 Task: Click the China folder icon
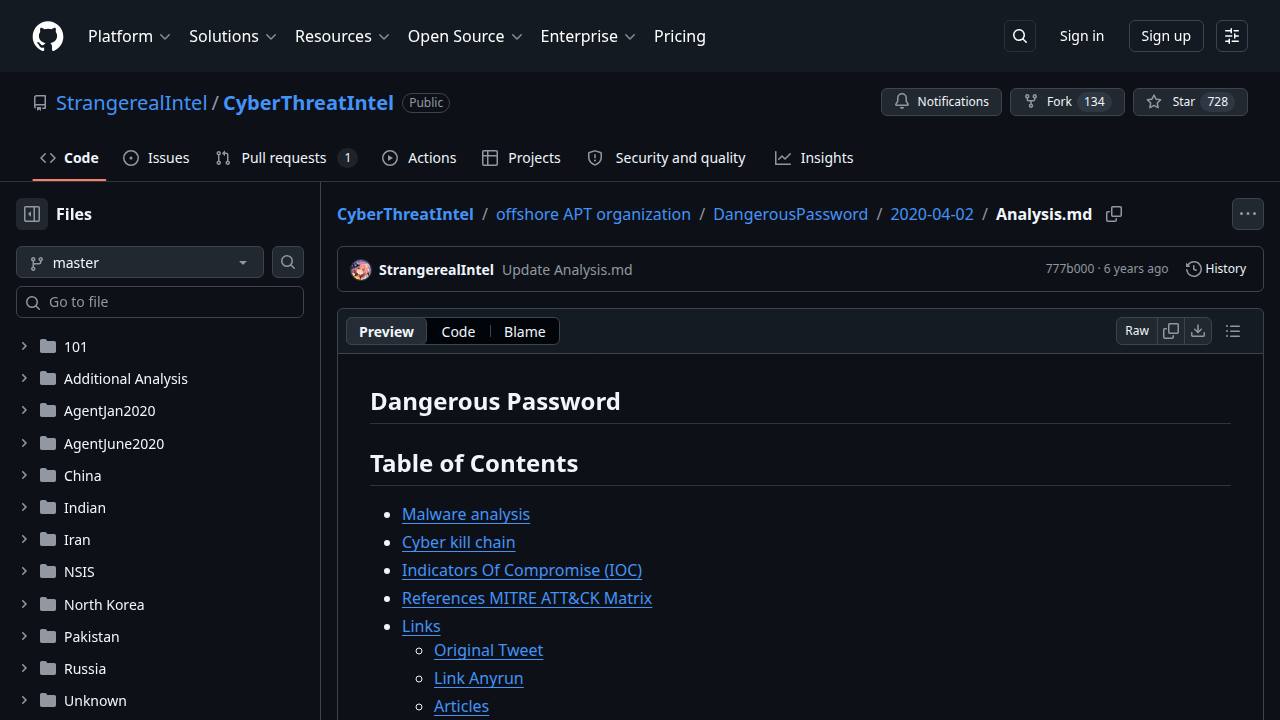pyautogui.click(x=48, y=475)
